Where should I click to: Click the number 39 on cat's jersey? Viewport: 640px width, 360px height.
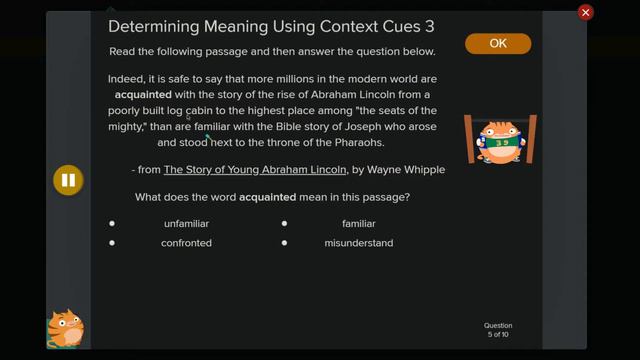(502, 142)
